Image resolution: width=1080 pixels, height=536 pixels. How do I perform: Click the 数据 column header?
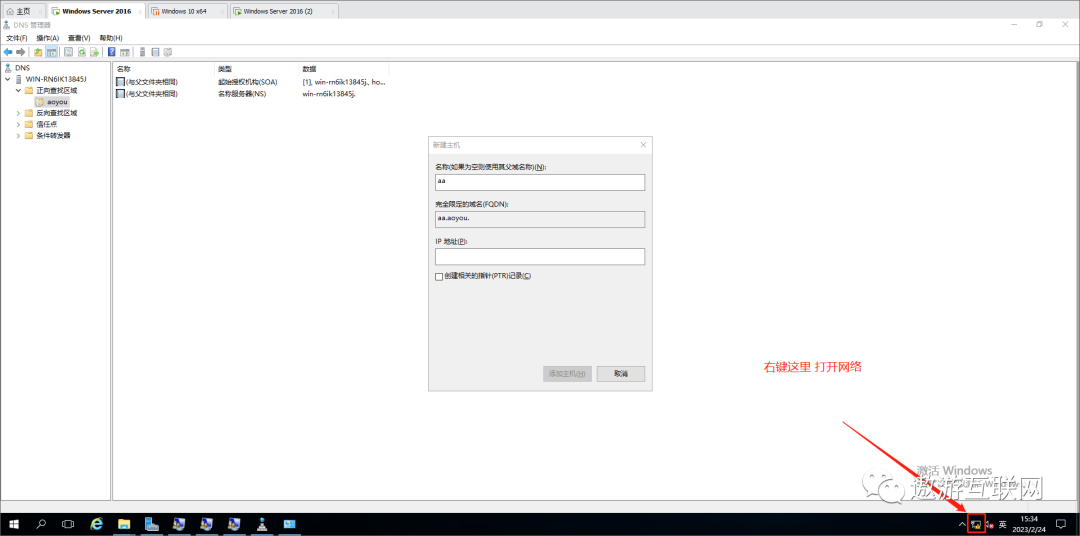[344, 70]
